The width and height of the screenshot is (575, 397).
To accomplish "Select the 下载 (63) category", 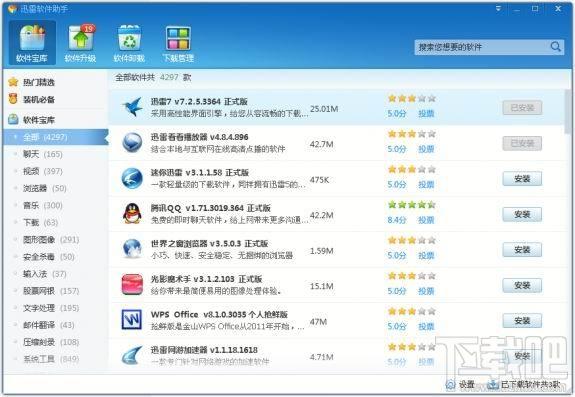I will coord(40,223).
